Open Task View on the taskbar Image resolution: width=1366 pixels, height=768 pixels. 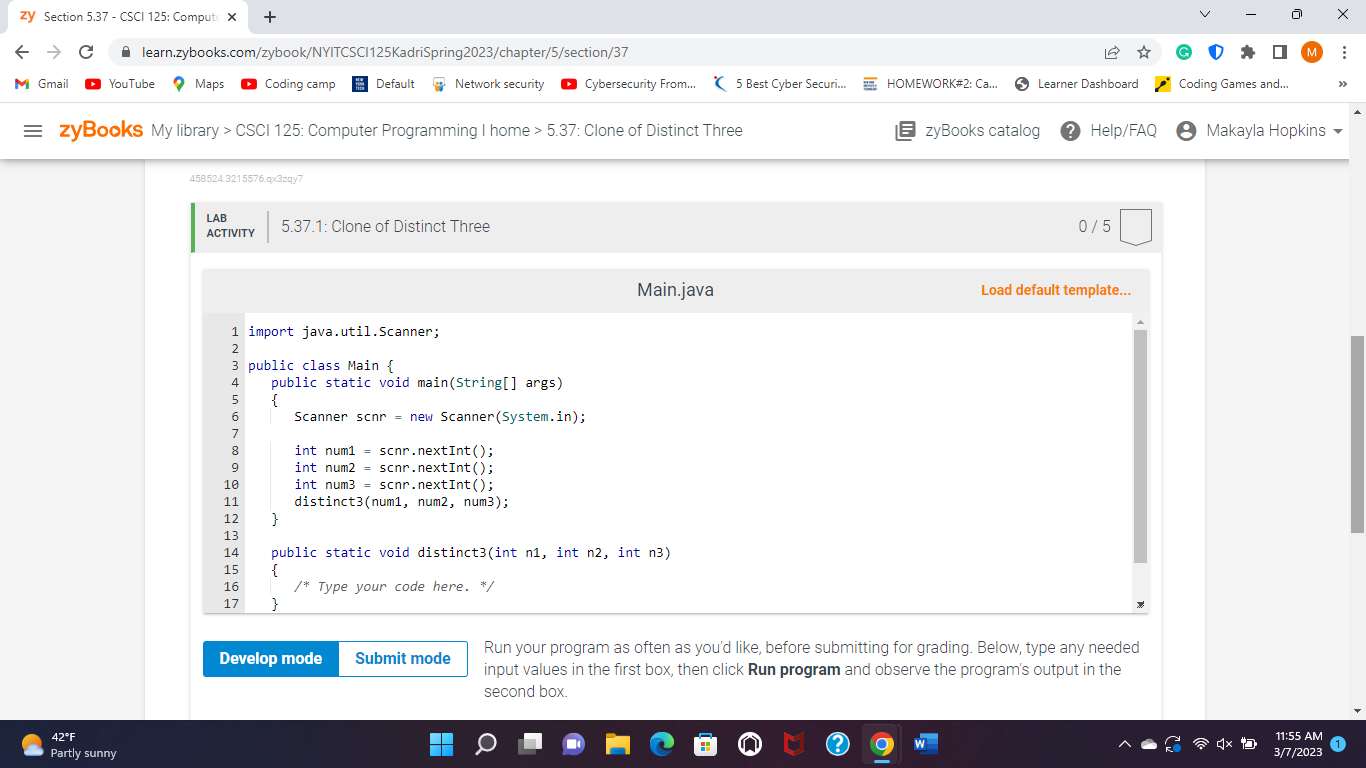(x=531, y=744)
